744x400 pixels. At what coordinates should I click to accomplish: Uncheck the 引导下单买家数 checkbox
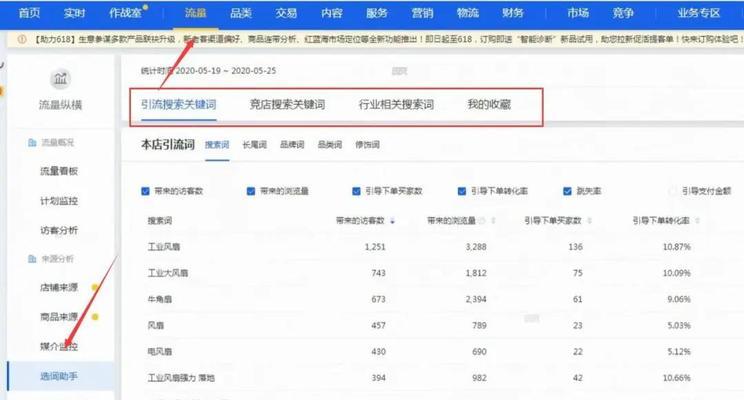click(x=356, y=191)
